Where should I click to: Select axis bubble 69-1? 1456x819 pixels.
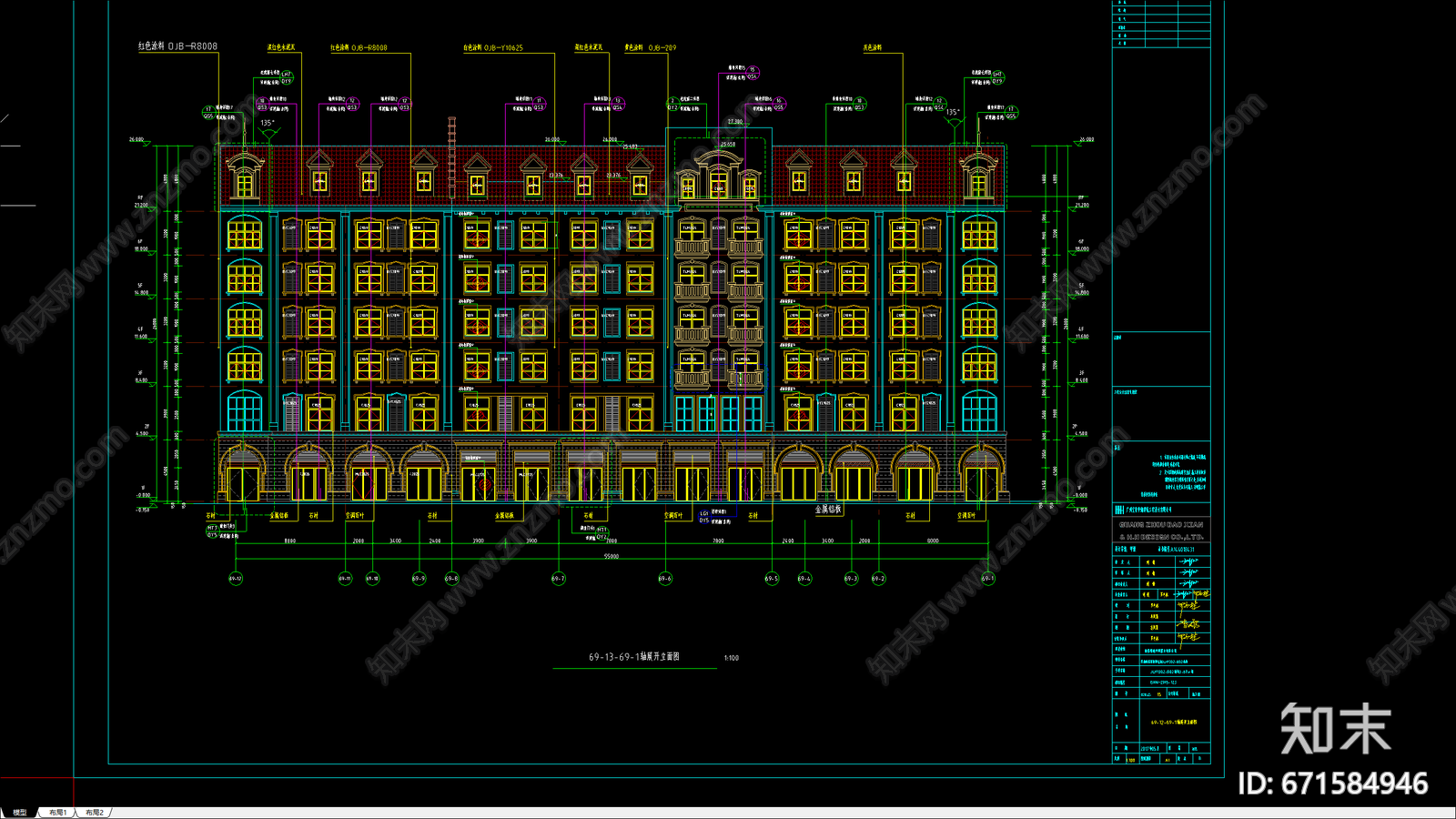tap(988, 579)
